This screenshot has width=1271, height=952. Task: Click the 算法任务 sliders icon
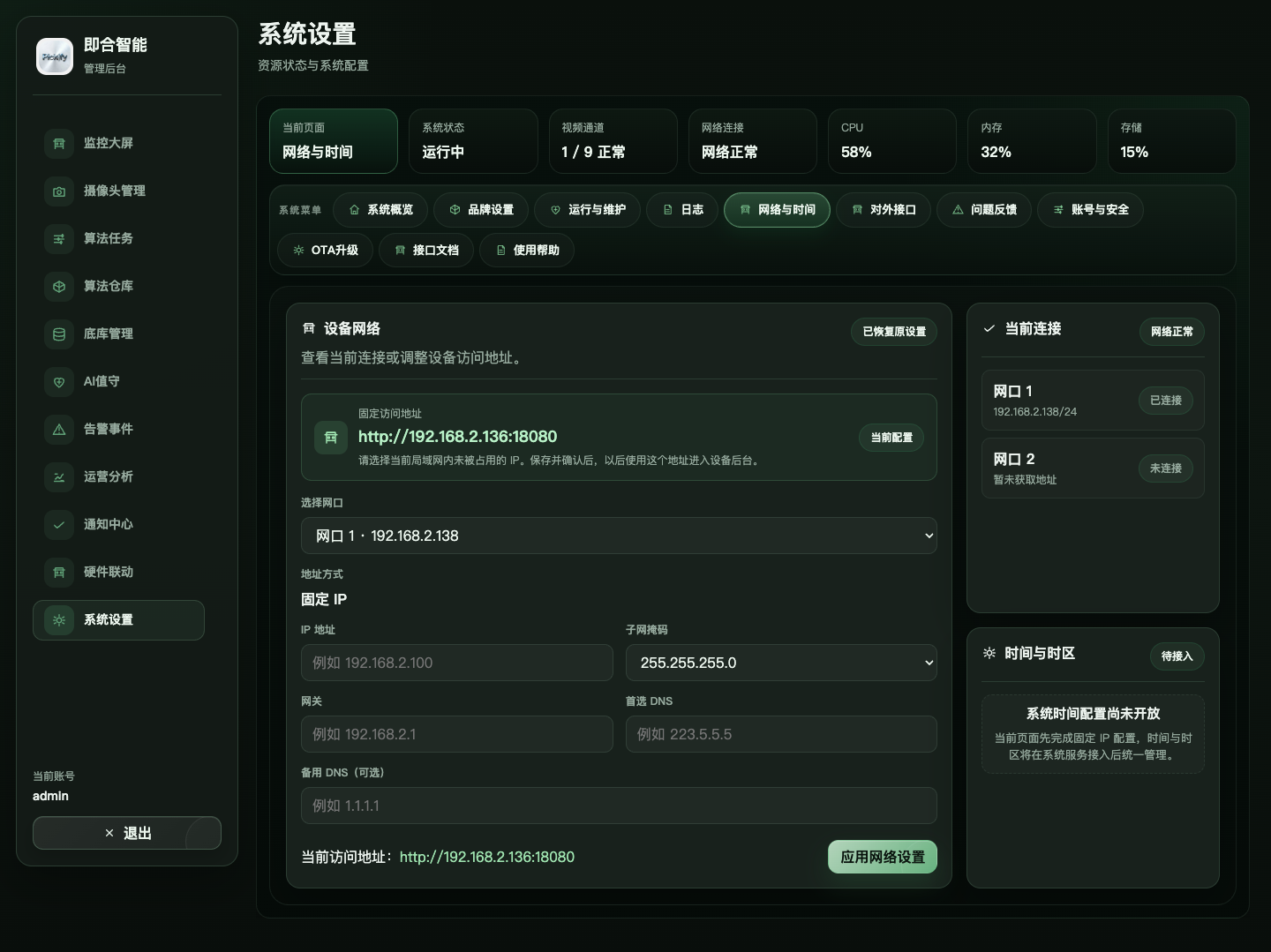tap(59, 238)
